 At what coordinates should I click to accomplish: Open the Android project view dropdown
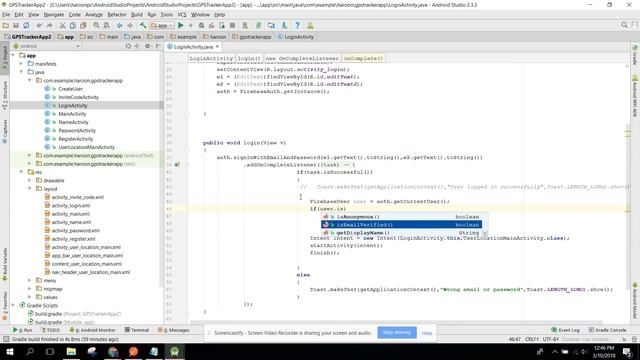pyautogui.click(x=46, y=46)
